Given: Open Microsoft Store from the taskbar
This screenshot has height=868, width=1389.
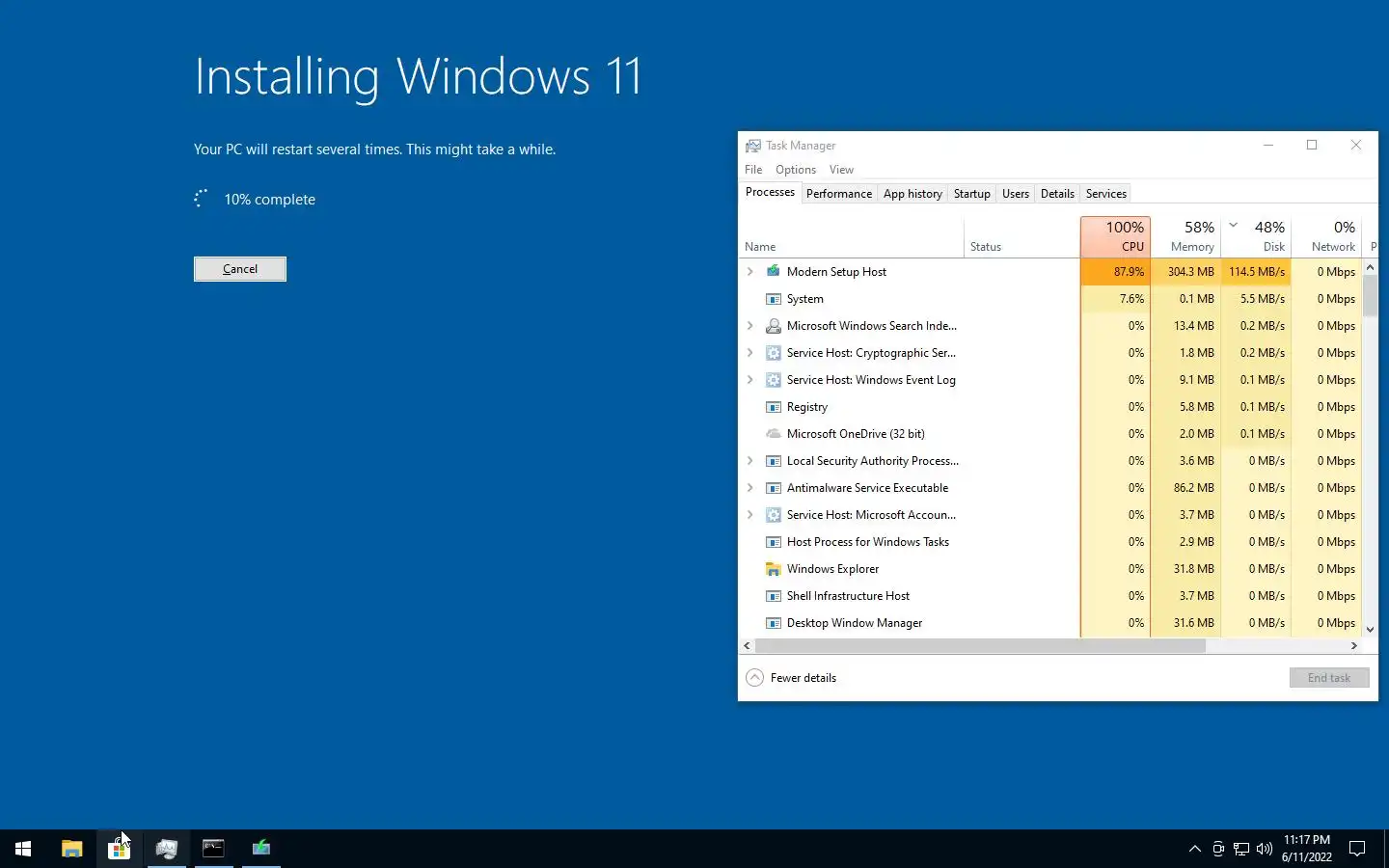Looking at the screenshot, I should [120, 849].
